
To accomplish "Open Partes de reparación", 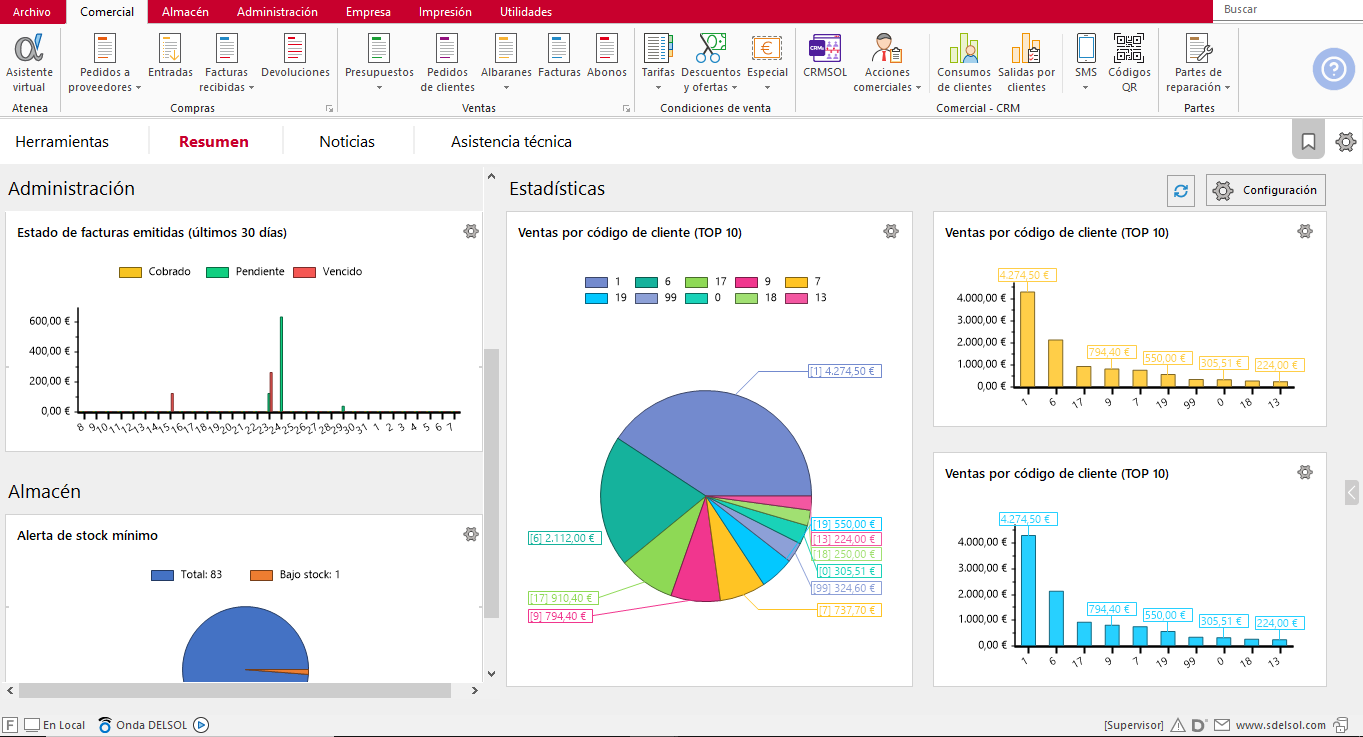I will tap(1198, 64).
